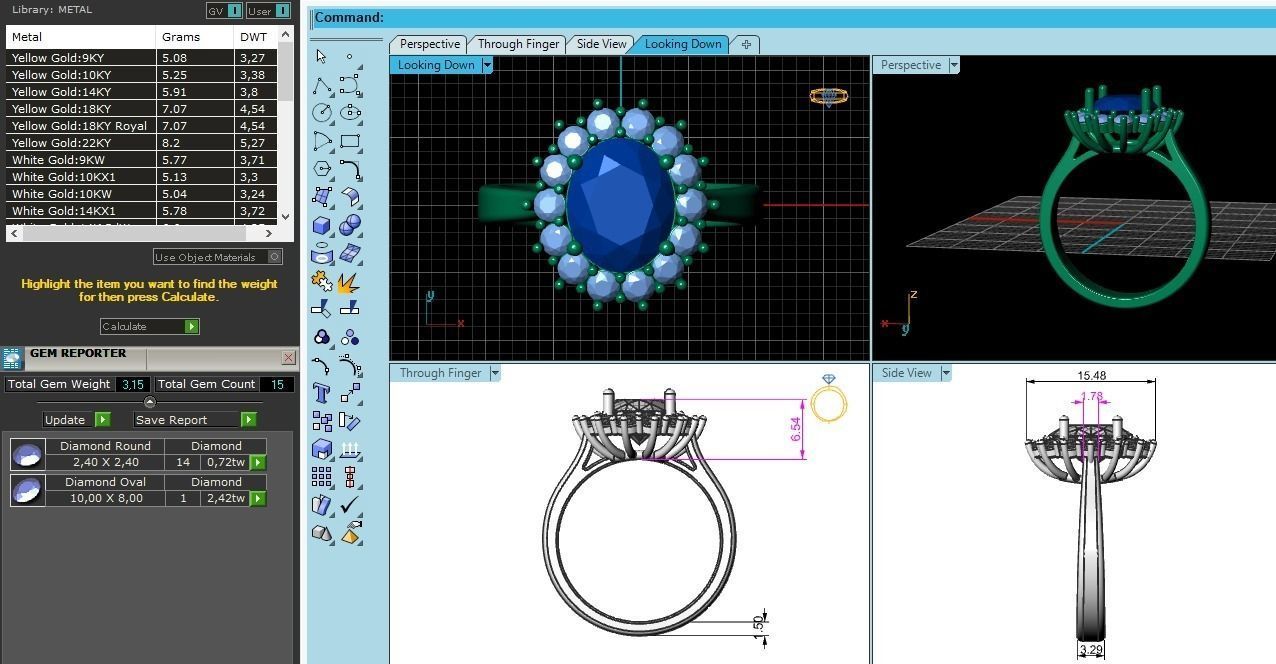Select the Yellow Gold:18KY Royal row
This screenshot has height=664, width=1276.
pyautogui.click(x=142, y=126)
